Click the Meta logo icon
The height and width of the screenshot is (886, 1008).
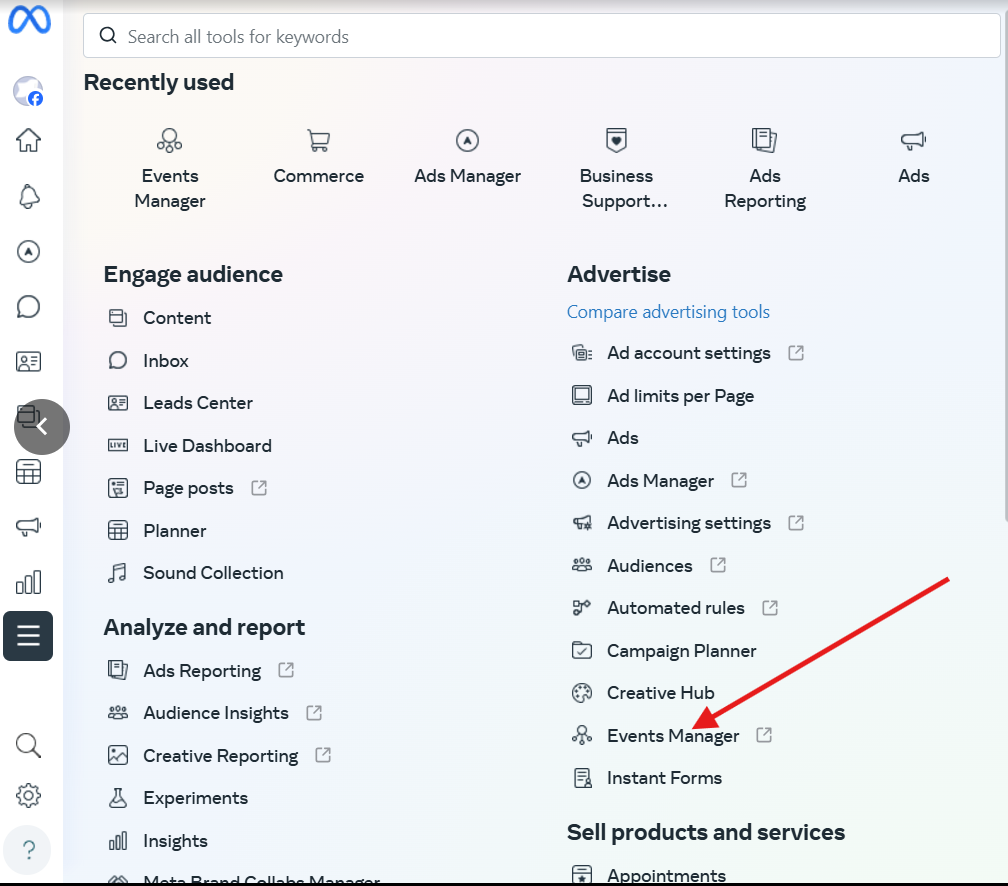pos(29,21)
